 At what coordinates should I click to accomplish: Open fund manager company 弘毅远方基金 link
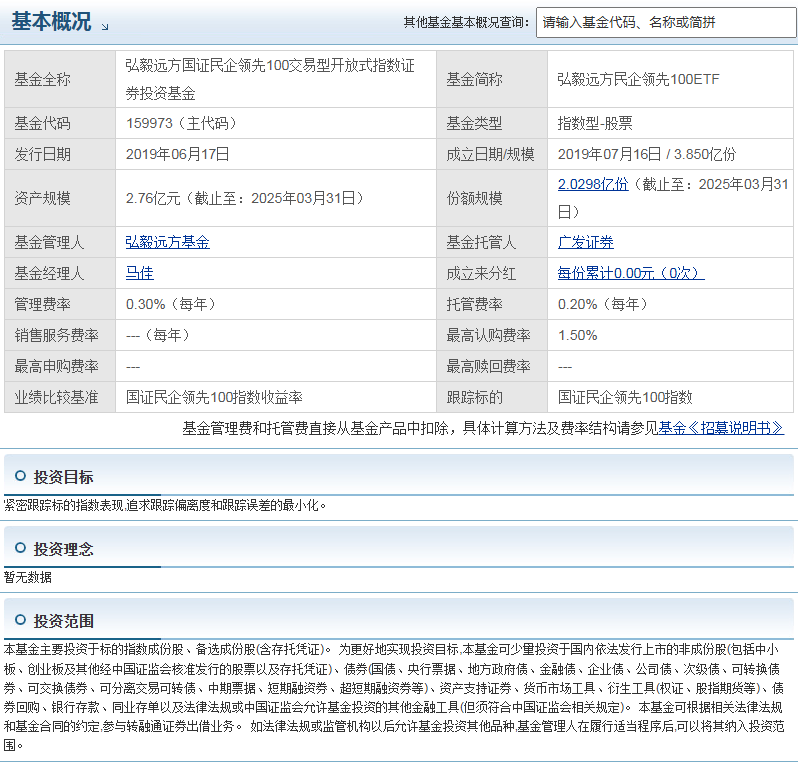(167, 242)
